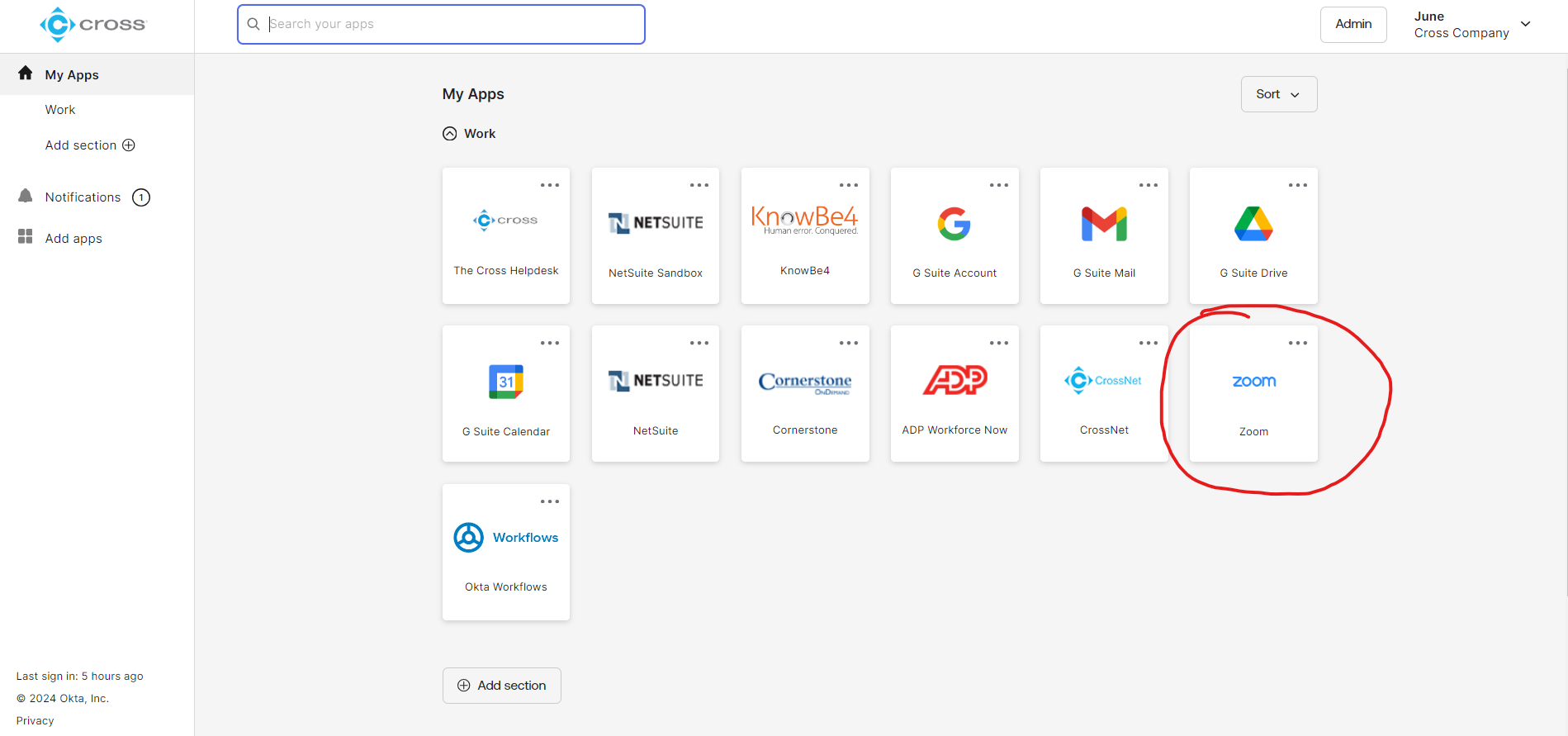Viewport: 1568px width, 736px height.
Task: Open G Suite Account Google icon
Action: pos(955,224)
